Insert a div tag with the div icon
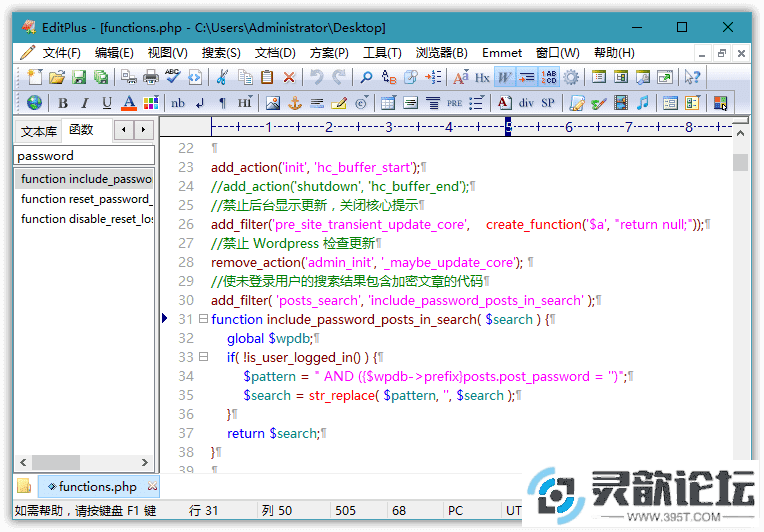The width and height of the screenshot is (764, 532). coord(526,103)
